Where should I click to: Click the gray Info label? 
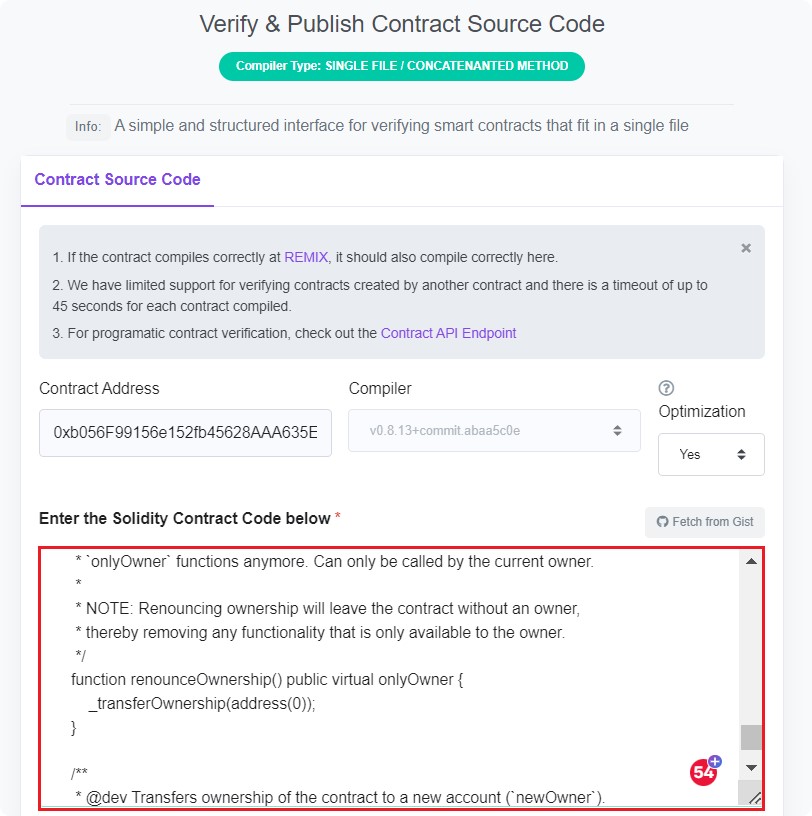pos(88,127)
